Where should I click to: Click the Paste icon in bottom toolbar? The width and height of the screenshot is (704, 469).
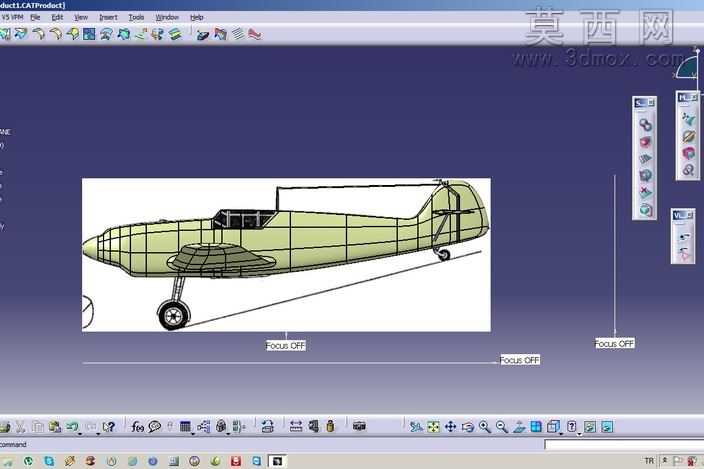[x=55, y=426]
